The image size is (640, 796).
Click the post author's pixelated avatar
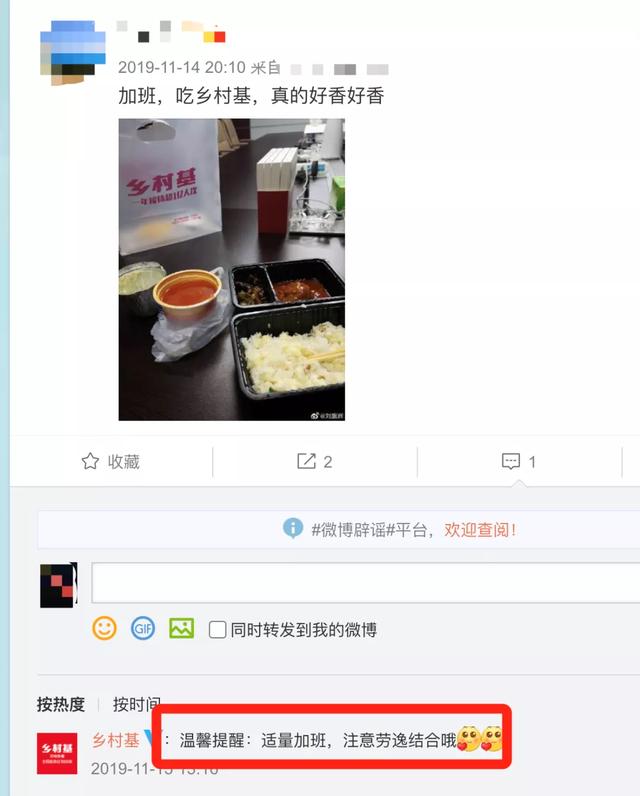pos(73,52)
